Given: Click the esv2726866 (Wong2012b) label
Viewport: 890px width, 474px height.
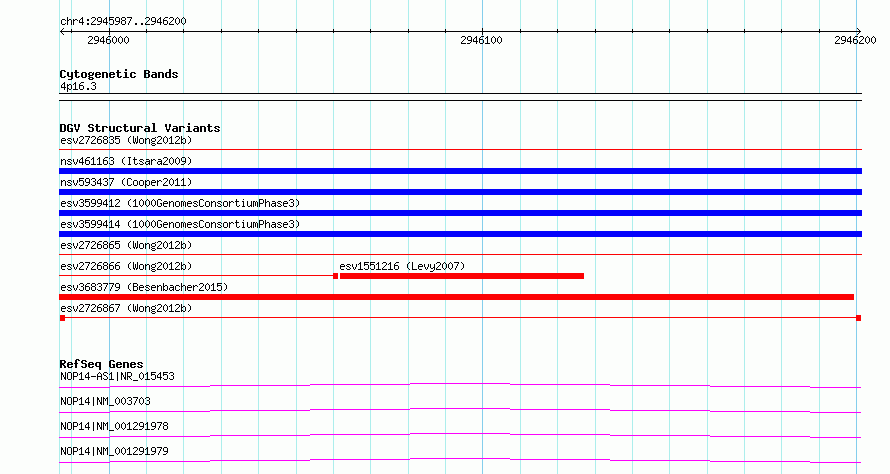Looking at the screenshot, I should [x=126, y=266].
